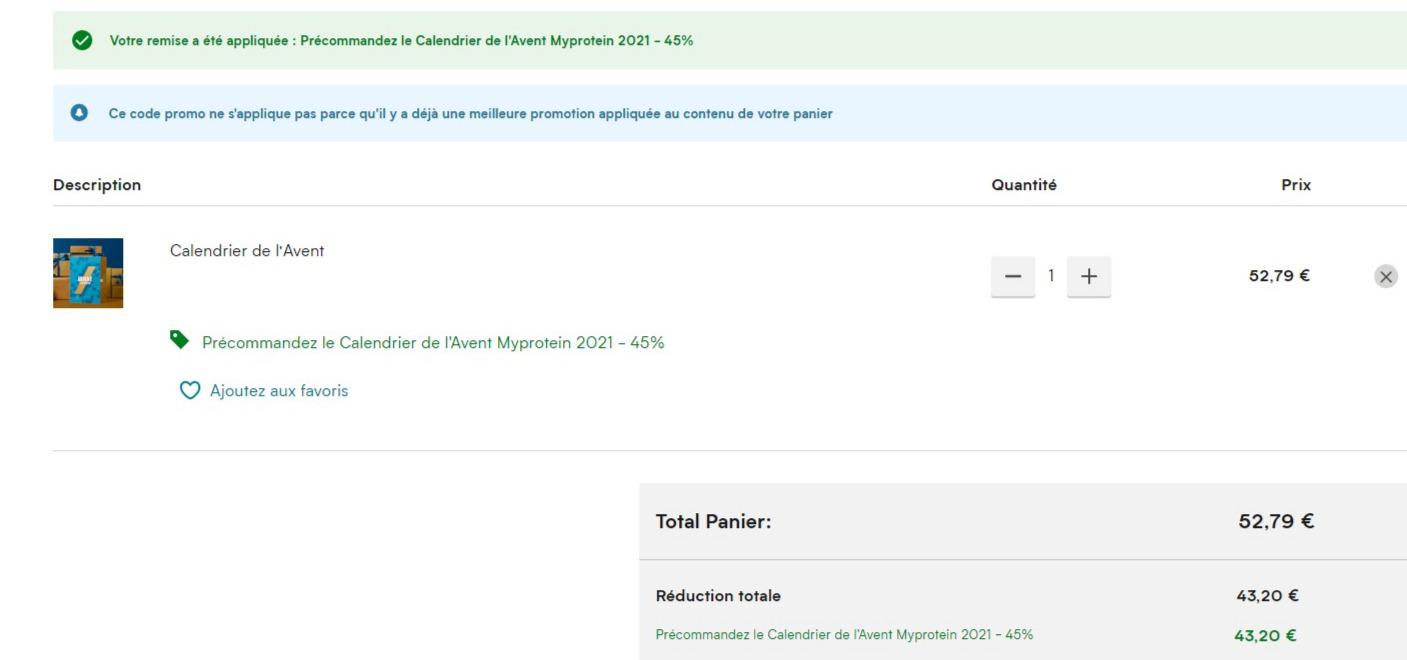Click Ajoutez aux favoris link

279,391
